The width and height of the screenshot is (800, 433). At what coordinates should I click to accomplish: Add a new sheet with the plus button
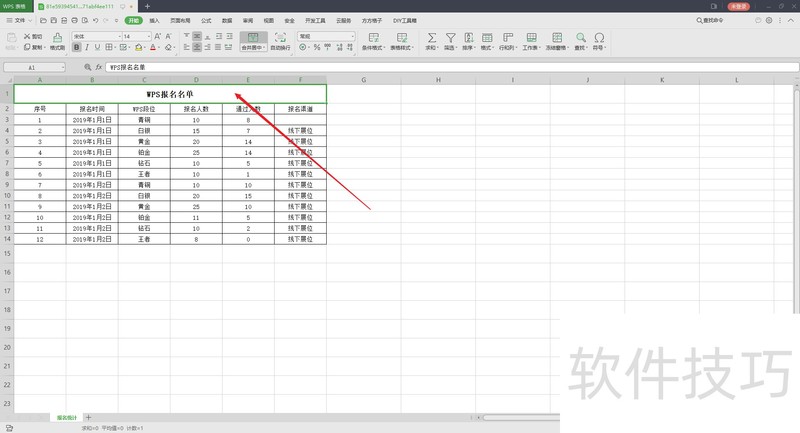pyautogui.click(x=88, y=417)
